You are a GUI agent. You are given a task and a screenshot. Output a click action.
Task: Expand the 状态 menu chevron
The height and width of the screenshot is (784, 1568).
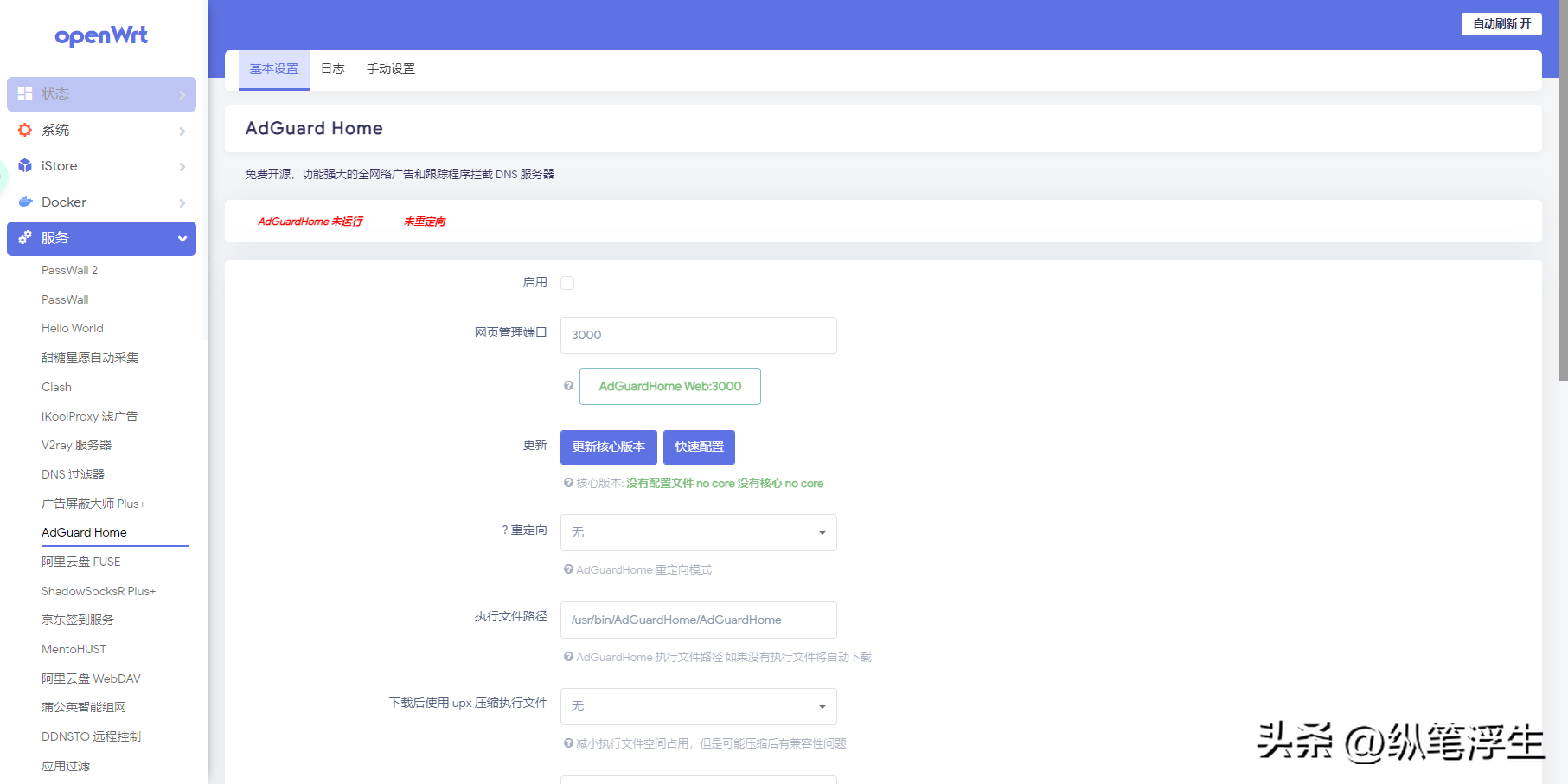click(182, 94)
